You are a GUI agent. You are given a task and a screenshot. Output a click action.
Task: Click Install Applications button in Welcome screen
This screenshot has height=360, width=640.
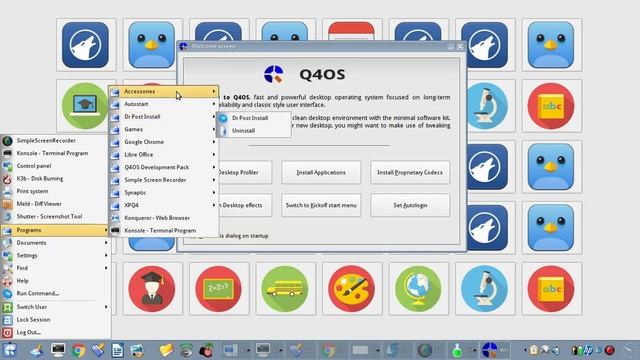pos(321,172)
